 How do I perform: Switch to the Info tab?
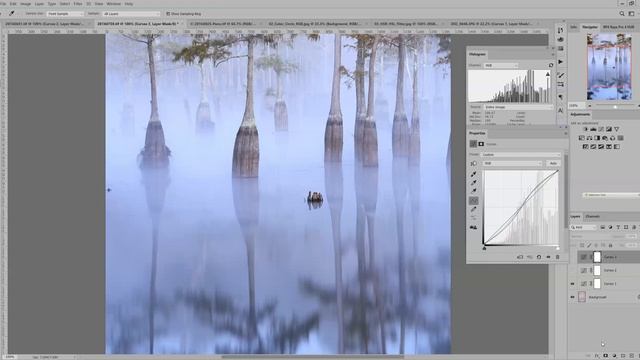tap(573, 27)
